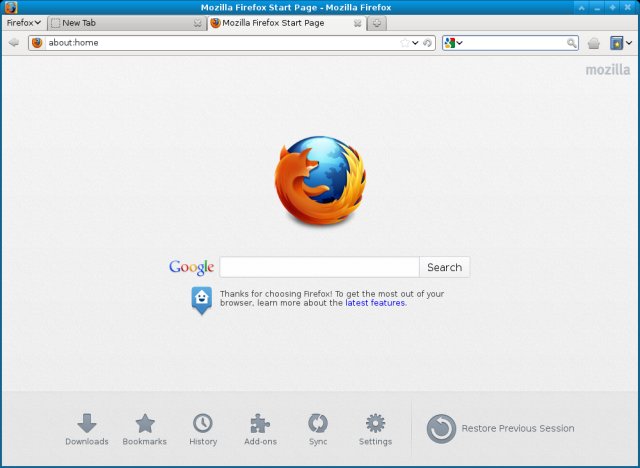
Task: Open a new tab with the plus button
Action: (x=377, y=23)
